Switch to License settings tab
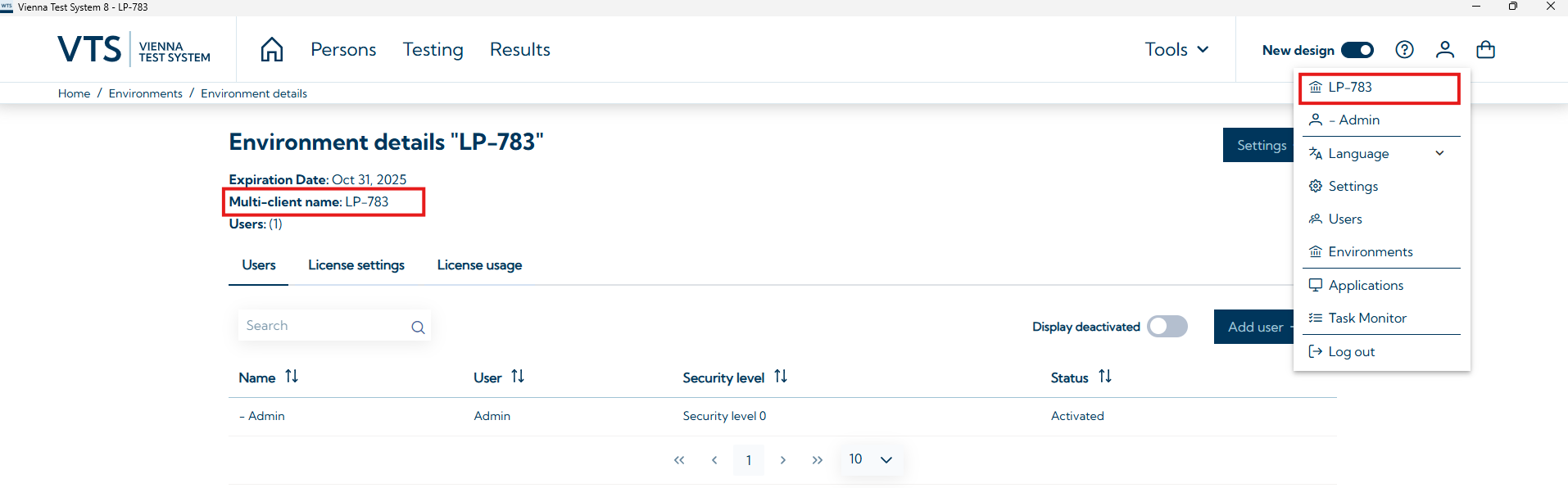This screenshot has width=1568, height=488. [x=356, y=265]
